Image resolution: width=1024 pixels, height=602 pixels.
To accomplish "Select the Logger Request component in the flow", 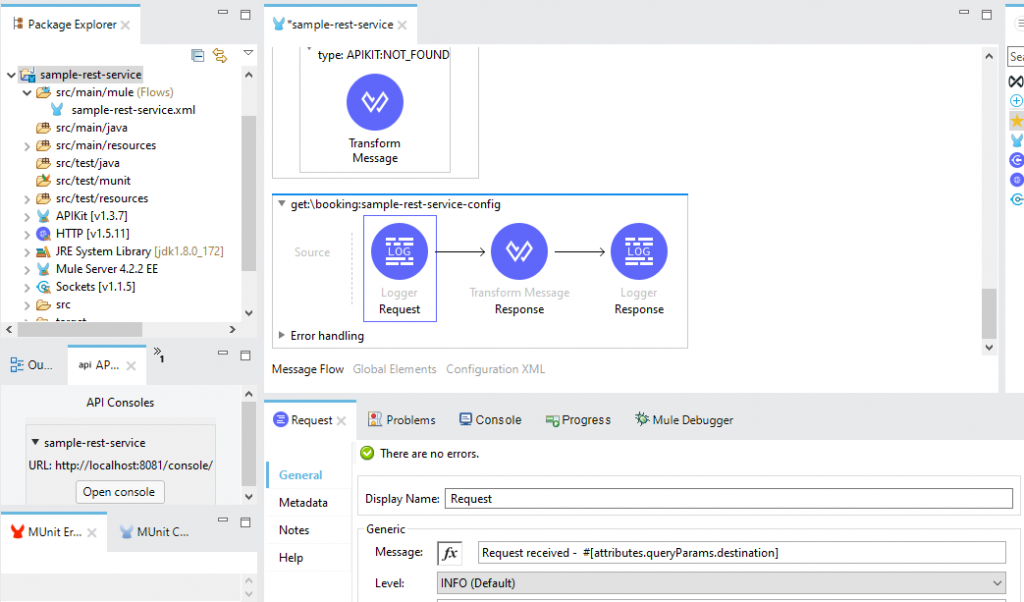I will (400, 251).
